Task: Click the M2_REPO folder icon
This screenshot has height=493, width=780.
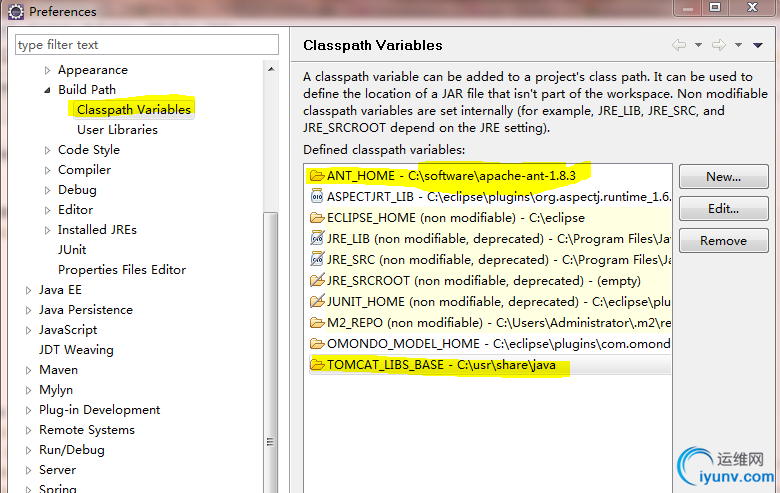Action: coord(317,322)
